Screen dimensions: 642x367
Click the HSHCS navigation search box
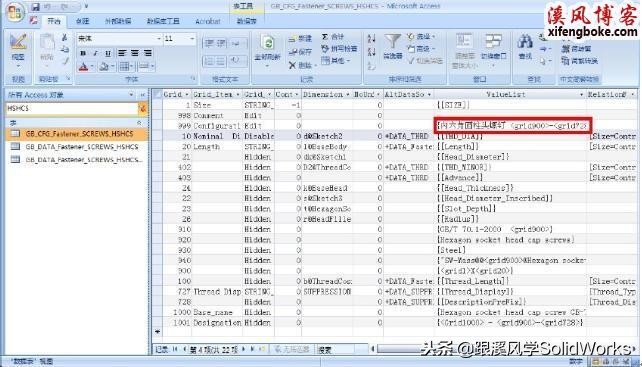pos(72,109)
